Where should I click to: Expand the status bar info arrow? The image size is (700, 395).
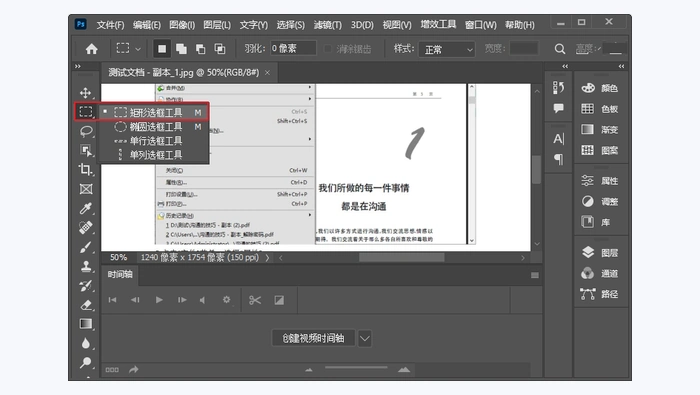(267, 258)
